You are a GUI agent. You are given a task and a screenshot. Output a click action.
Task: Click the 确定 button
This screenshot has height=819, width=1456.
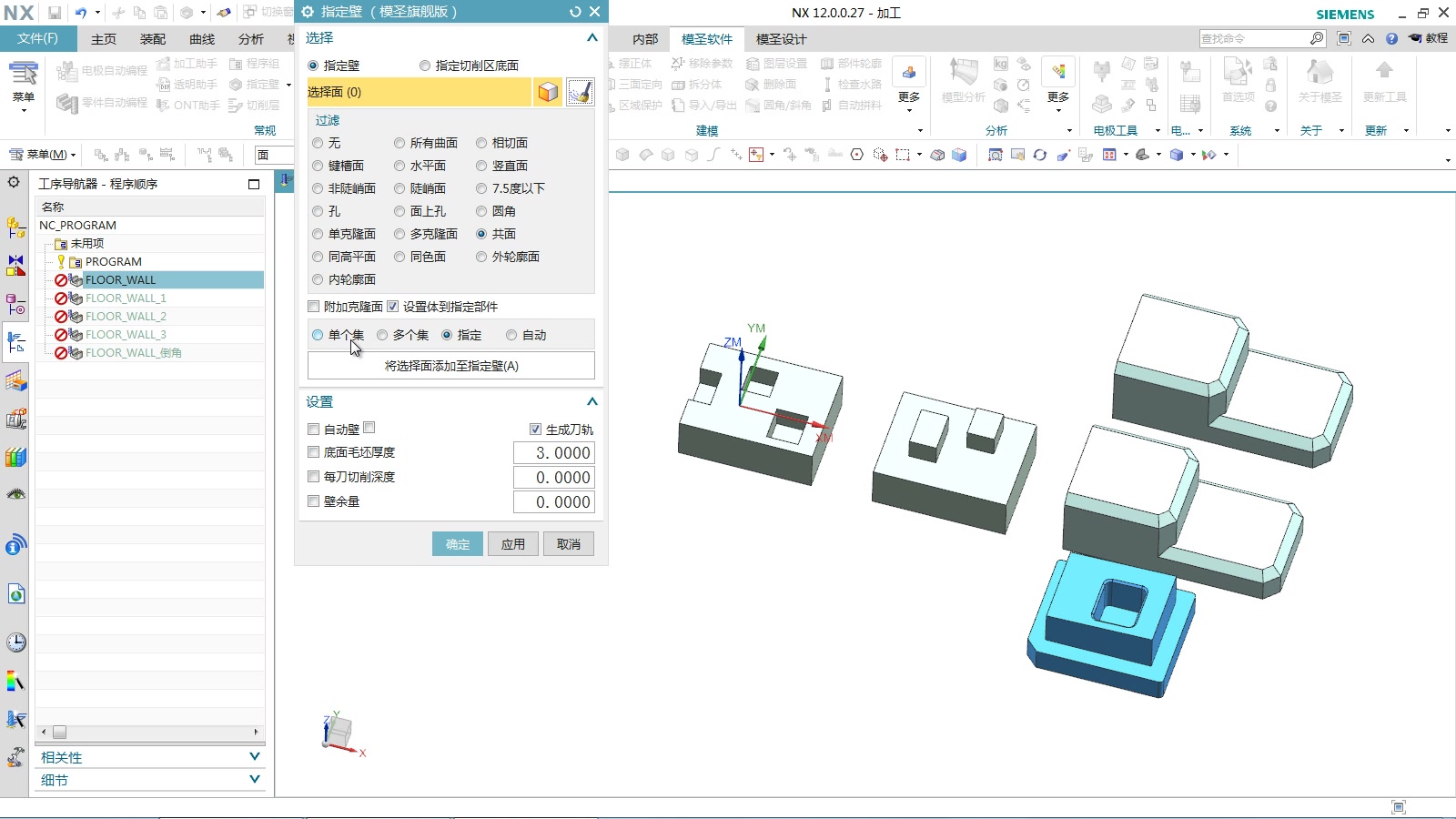[458, 544]
